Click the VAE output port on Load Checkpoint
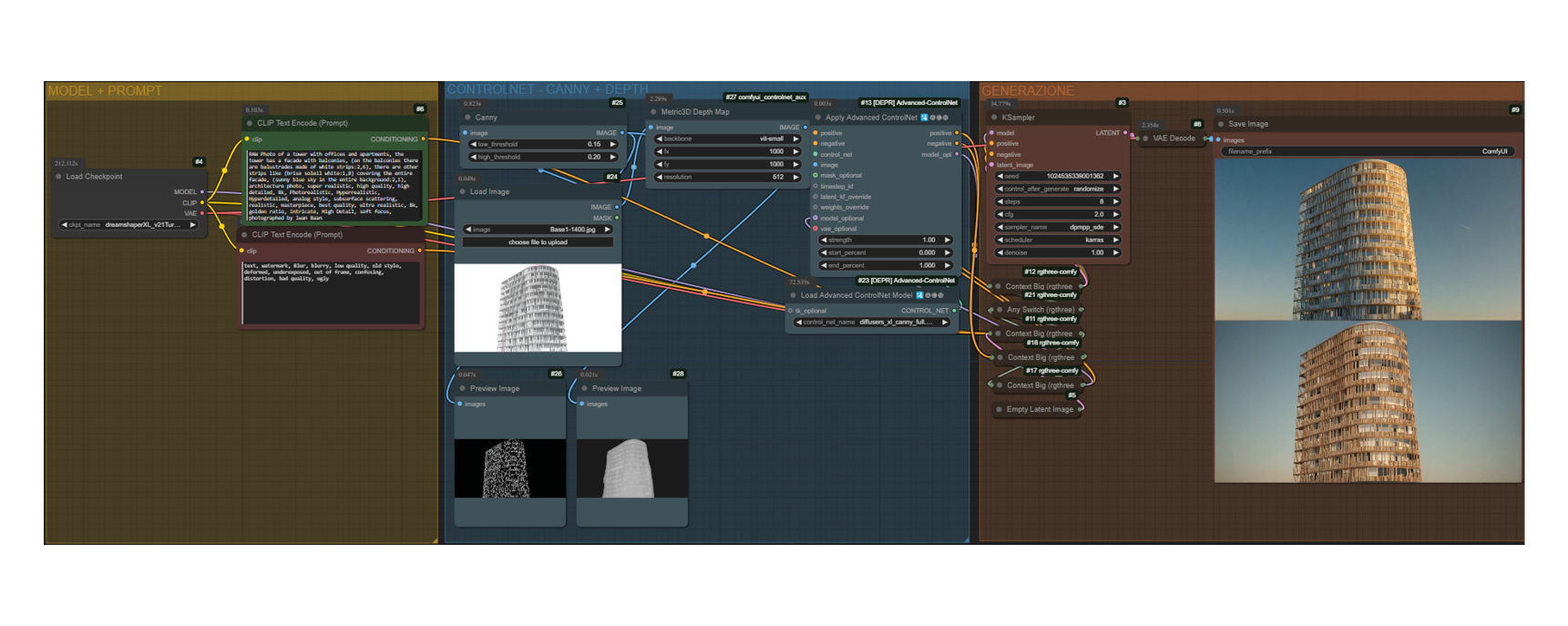The height and width of the screenshot is (626, 1568). click(202, 213)
